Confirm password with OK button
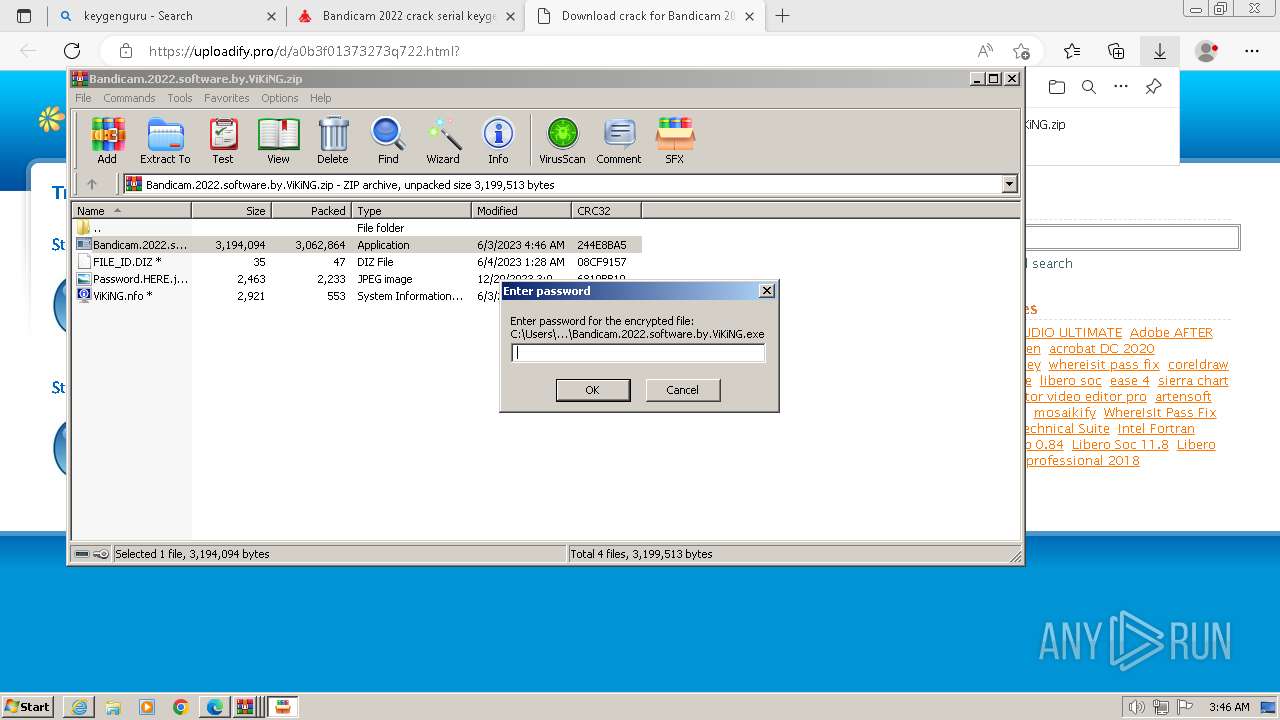The image size is (1280, 720). pos(592,390)
